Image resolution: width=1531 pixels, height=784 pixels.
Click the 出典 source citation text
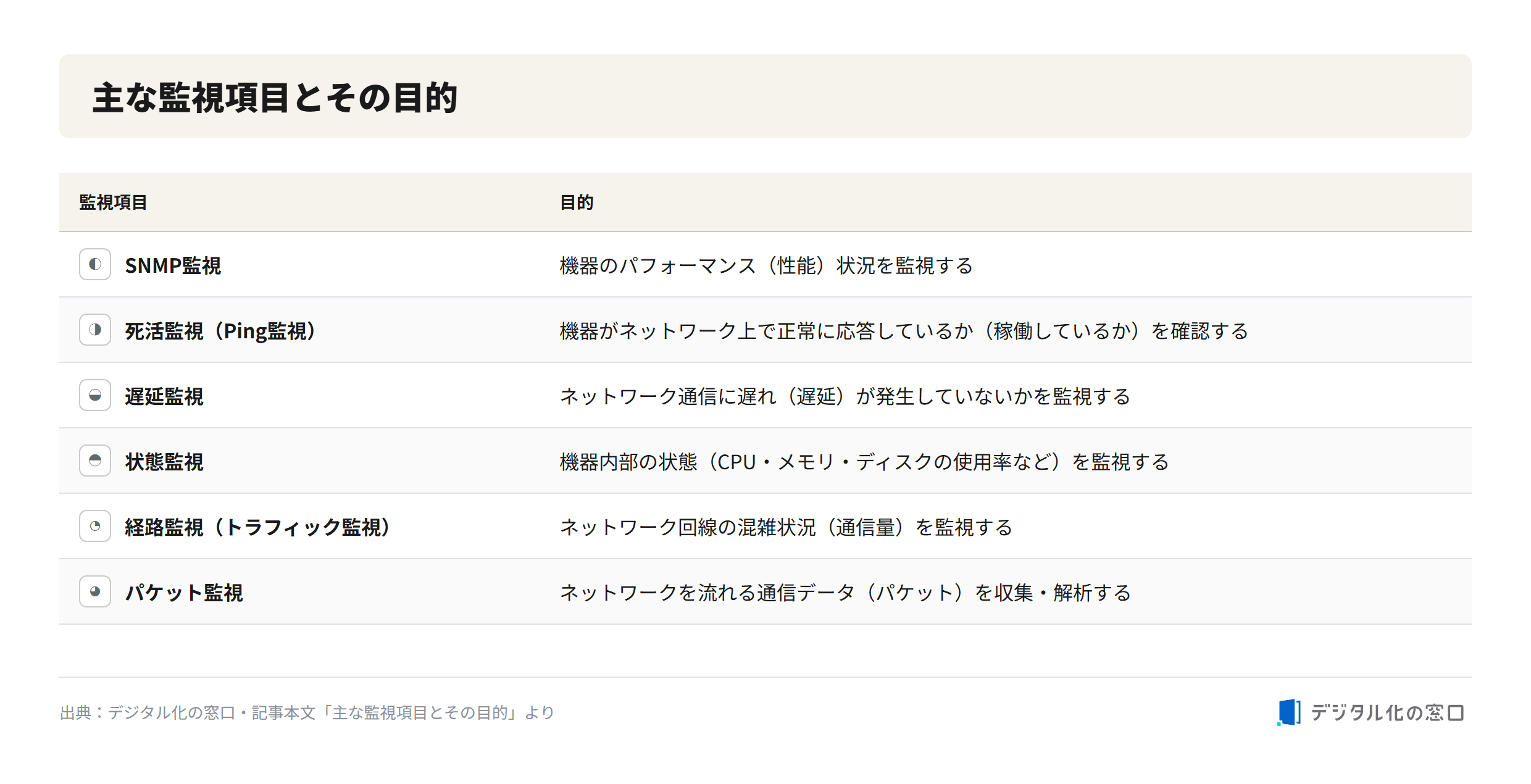click(x=307, y=712)
